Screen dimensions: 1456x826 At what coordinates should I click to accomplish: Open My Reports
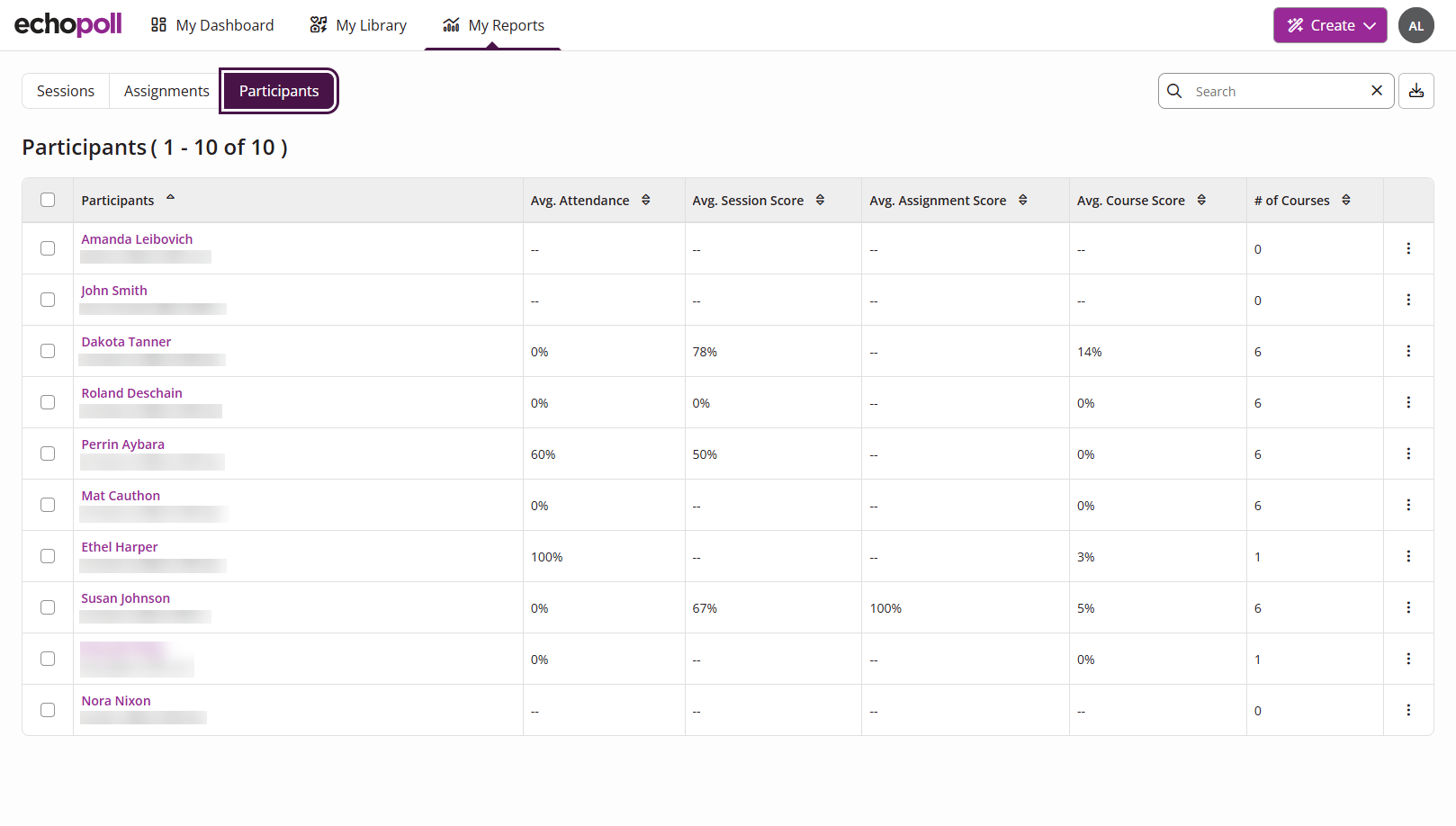[x=493, y=25]
